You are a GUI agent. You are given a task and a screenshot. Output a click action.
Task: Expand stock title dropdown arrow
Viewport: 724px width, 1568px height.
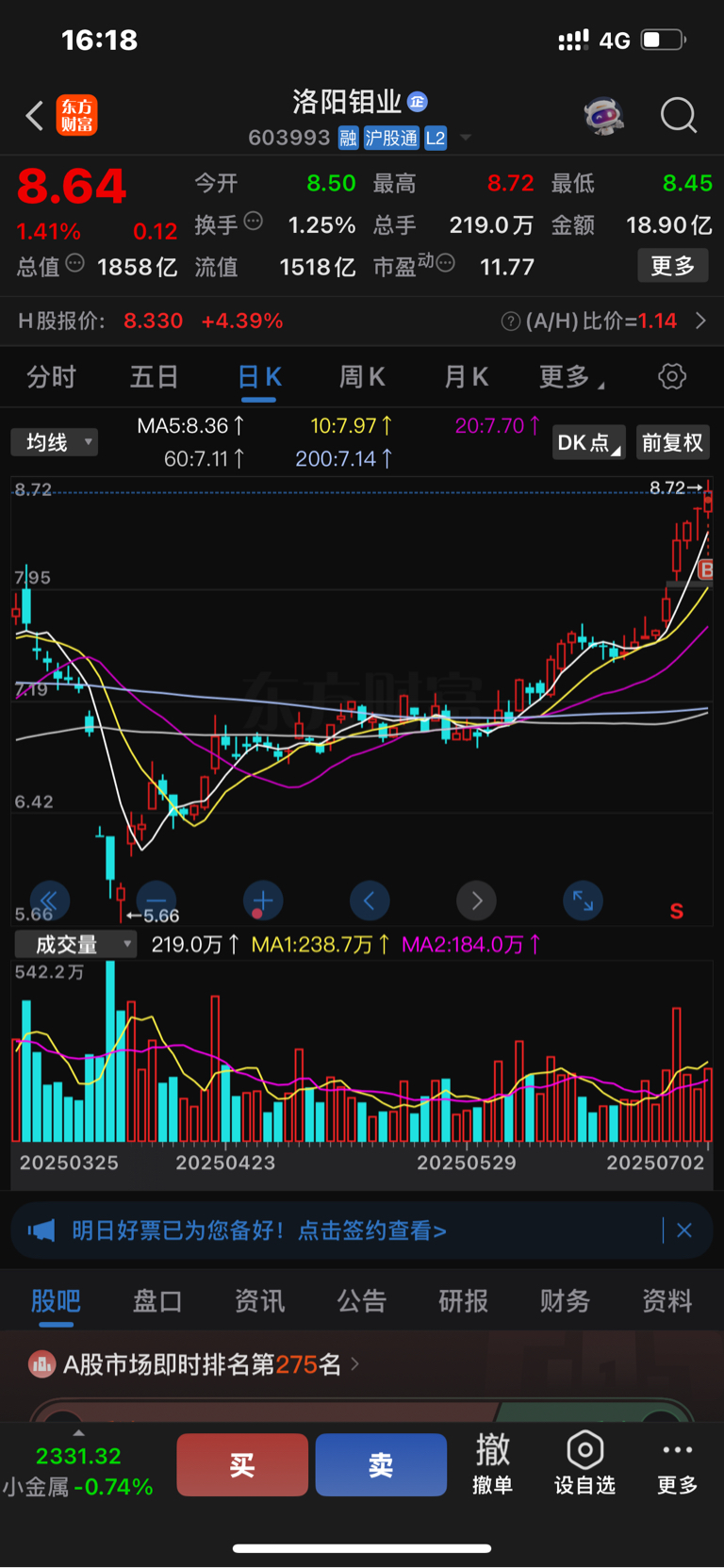click(x=465, y=139)
